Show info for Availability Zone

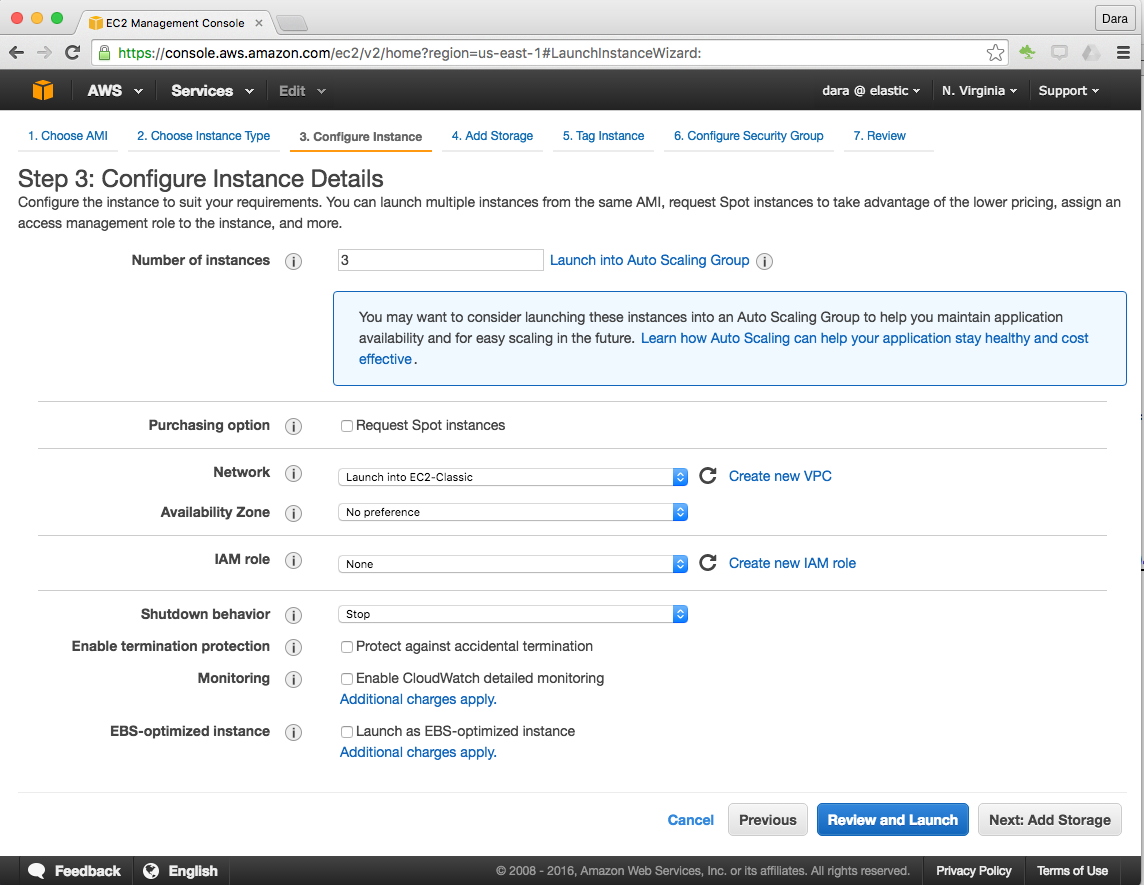point(293,514)
